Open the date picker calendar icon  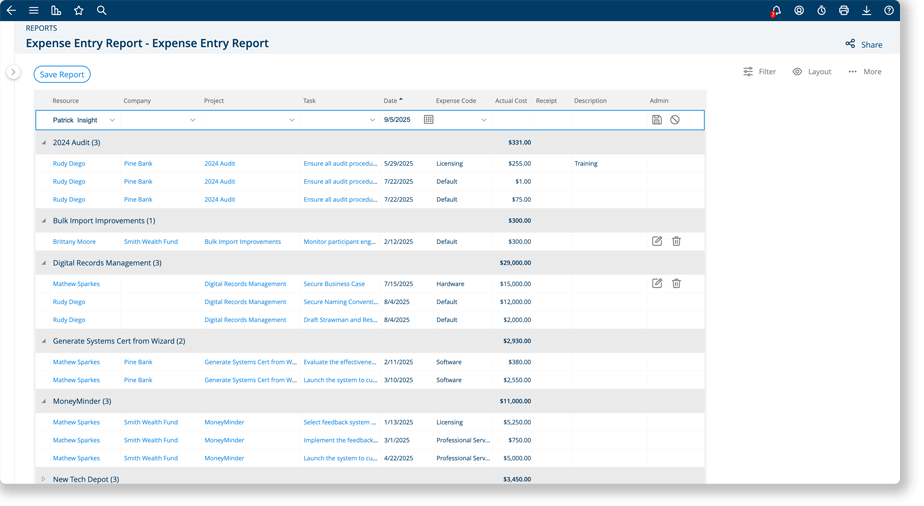428,120
